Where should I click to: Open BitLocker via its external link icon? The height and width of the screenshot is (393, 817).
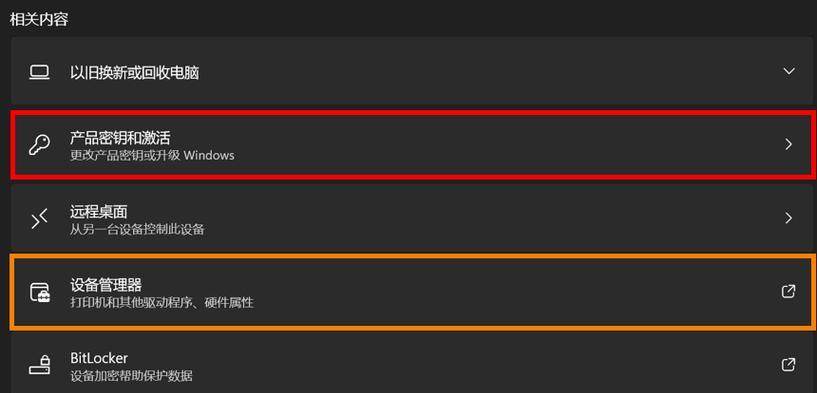pos(789,365)
